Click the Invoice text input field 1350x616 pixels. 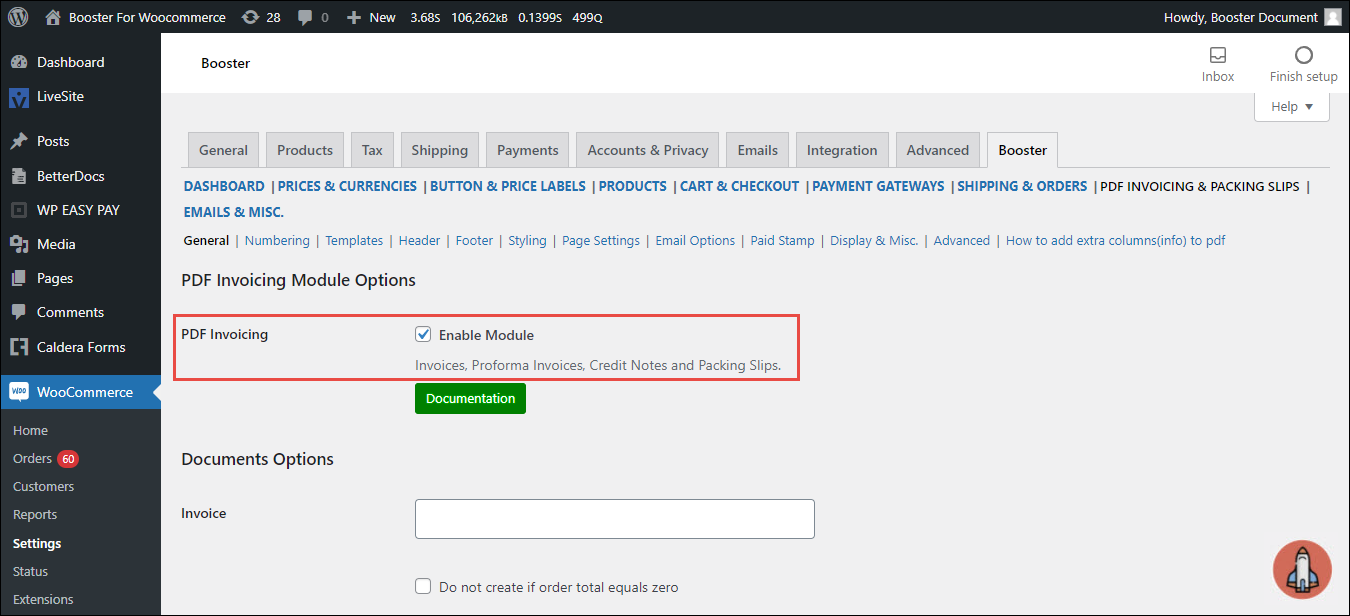[x=615, y=519]
